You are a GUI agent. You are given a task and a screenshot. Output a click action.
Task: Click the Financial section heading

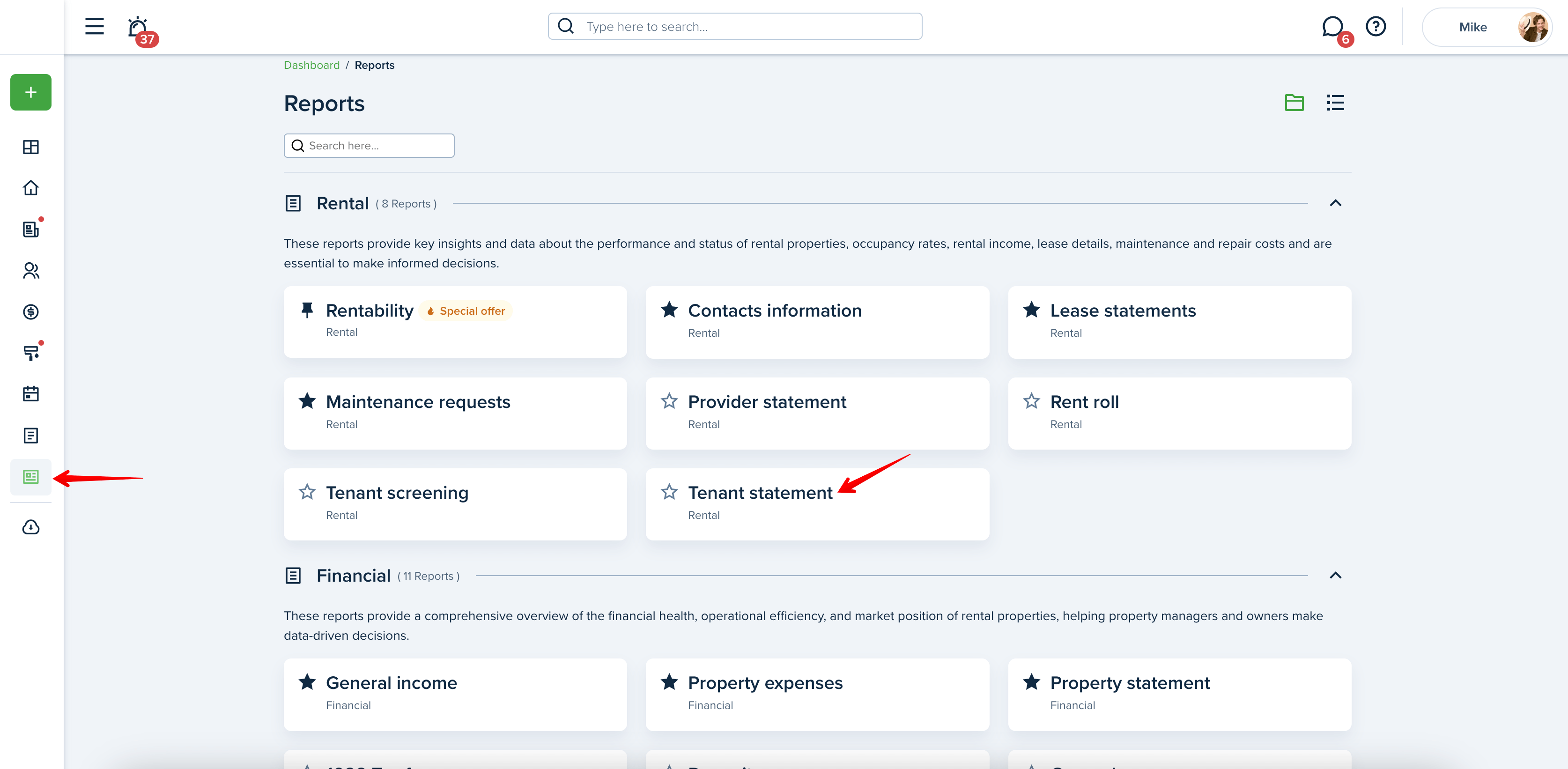click(354, 576)
